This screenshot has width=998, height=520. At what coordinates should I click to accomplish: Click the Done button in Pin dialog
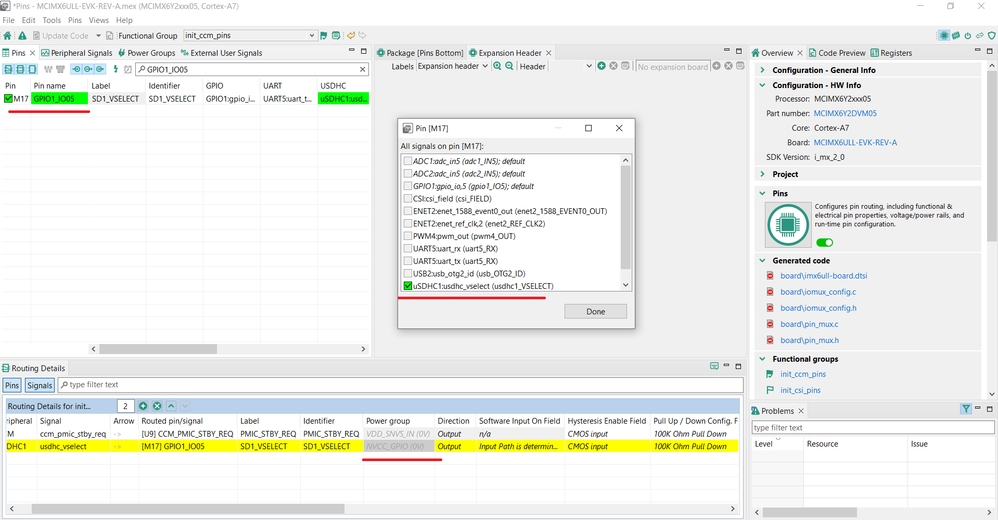tap(595, 311)
